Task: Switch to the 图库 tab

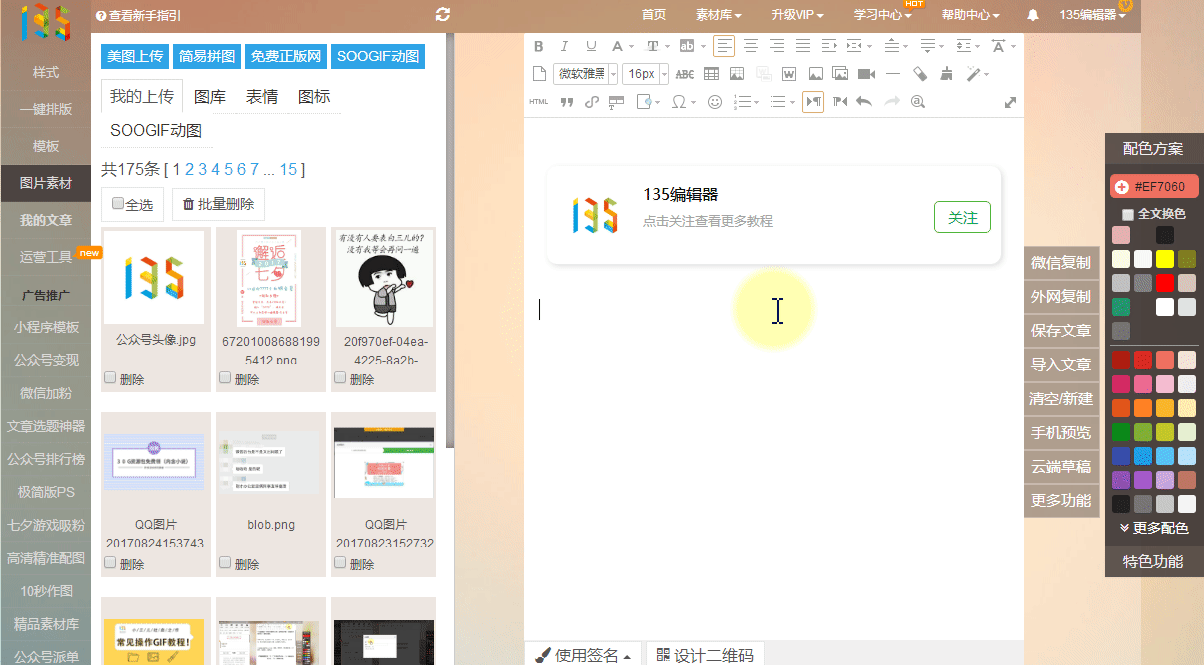Action: [x=210, y=97]
